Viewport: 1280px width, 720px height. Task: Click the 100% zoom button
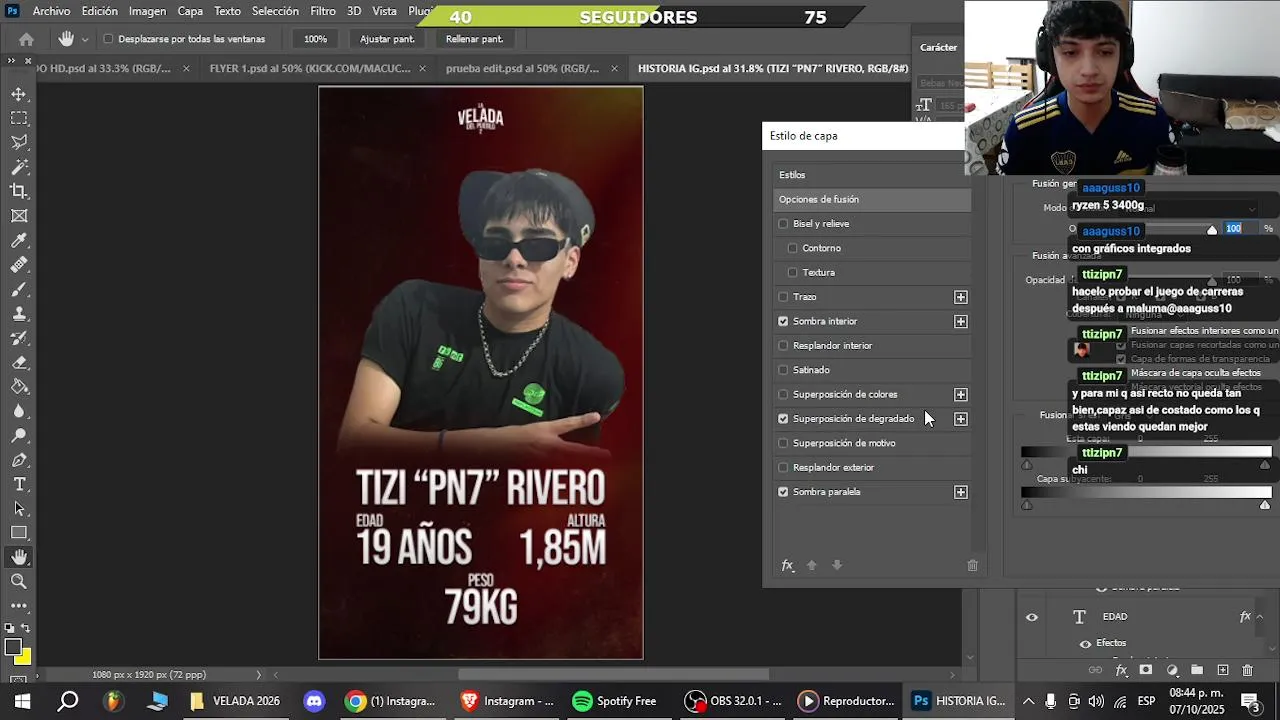[x=315, y=39]
